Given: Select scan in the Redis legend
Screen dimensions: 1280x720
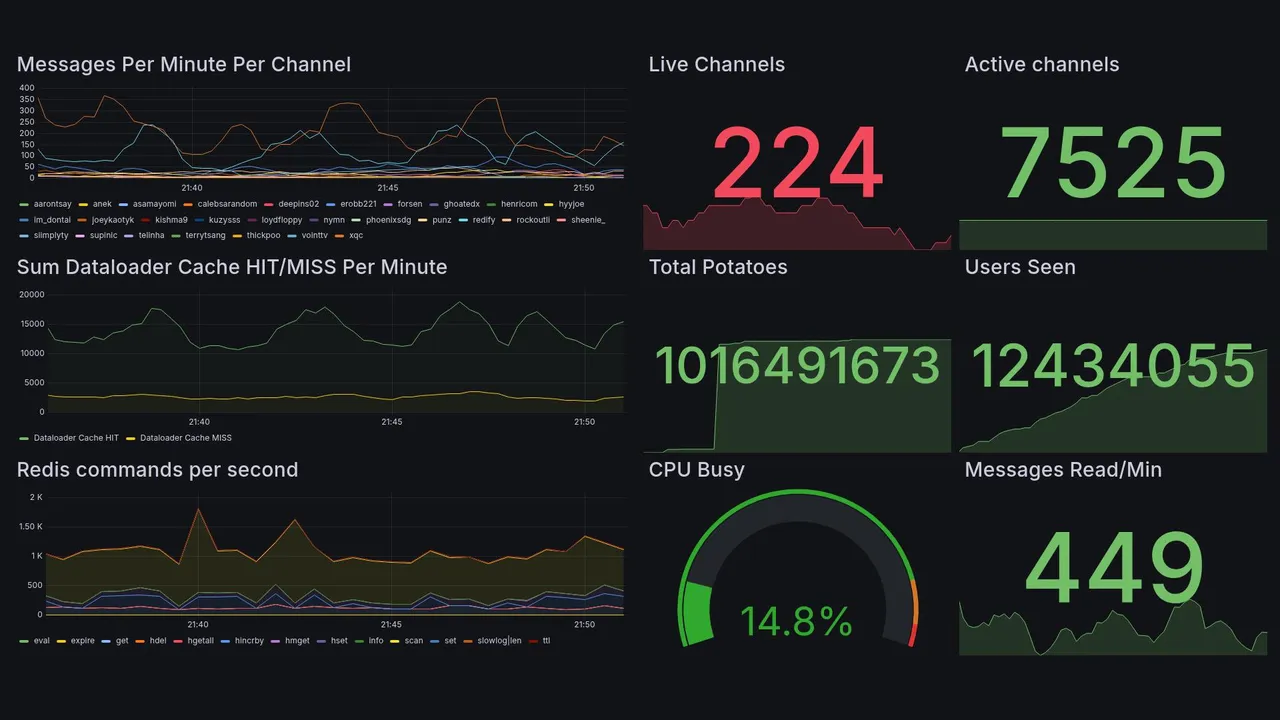Looking at the screenshot, I should pyautogui.click(x=413, y=640).
